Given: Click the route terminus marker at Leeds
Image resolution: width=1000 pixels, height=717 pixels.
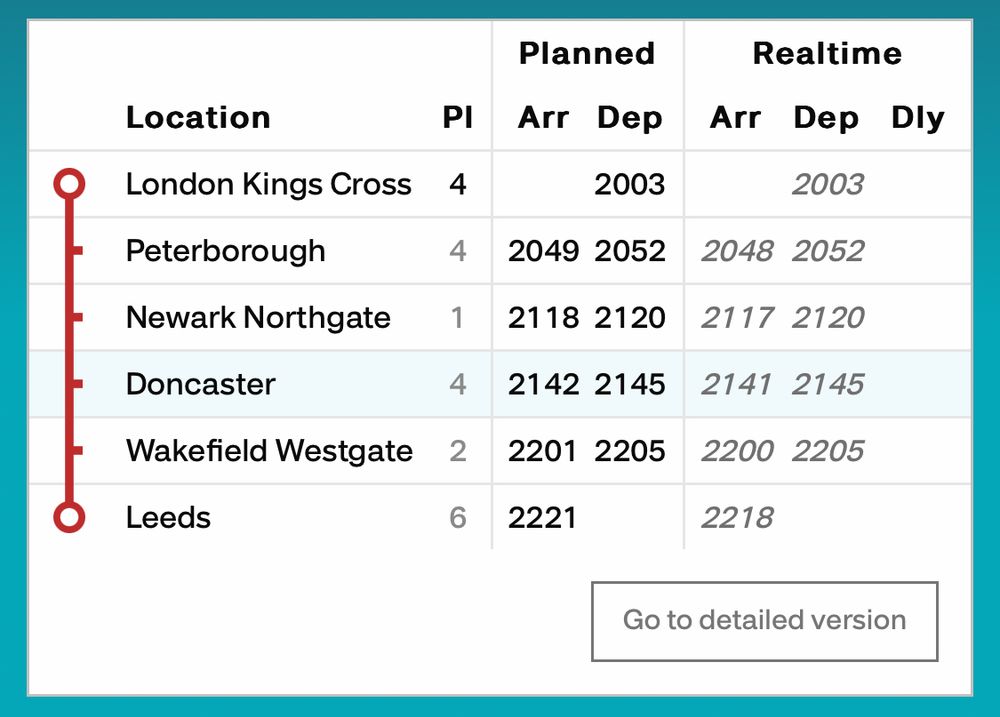Looking at the screenshot, I should (x=68, y=517).
